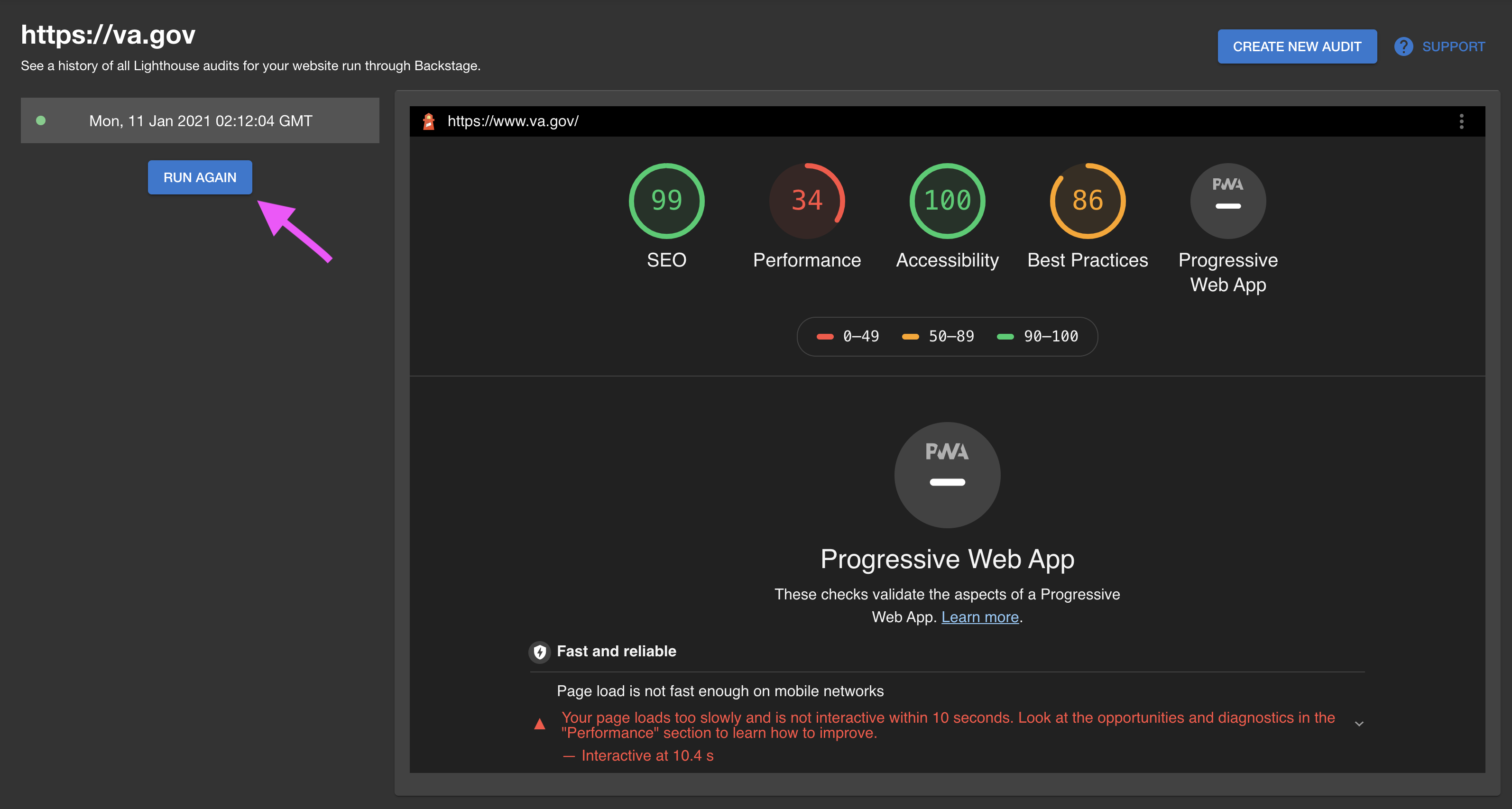Click the shield icon beside Fast and reliable
The height and width of the screenshot is (809, 1512).
[539, 652]
